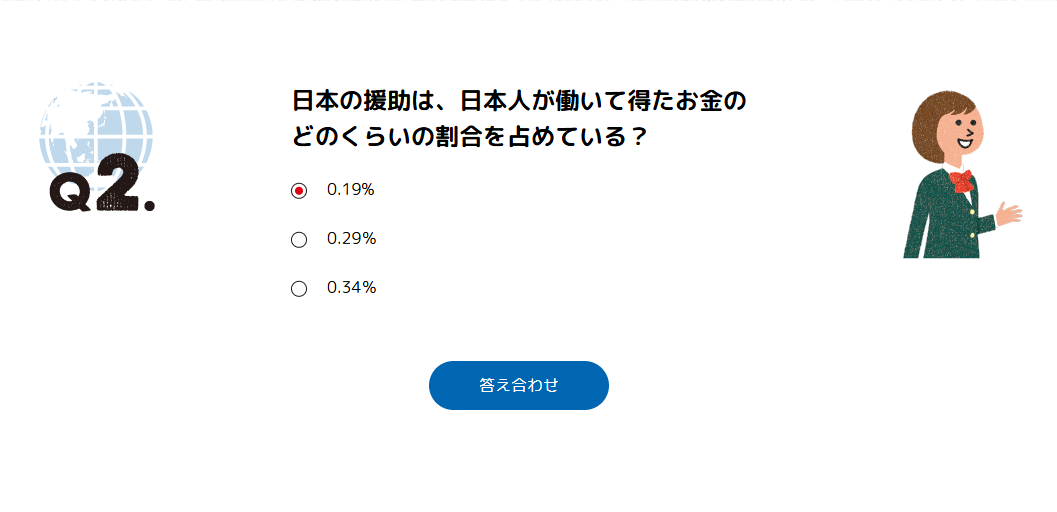Click the period after Q2
1057x512 pixels.
(150, 206)
